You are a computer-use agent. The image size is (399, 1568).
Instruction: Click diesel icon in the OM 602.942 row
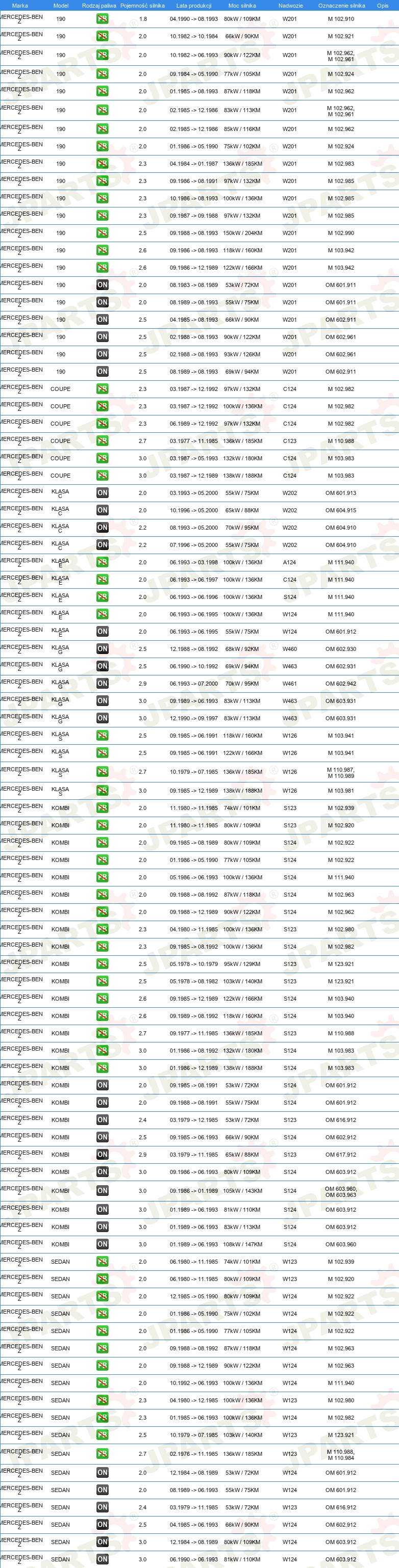click(103, 684)
